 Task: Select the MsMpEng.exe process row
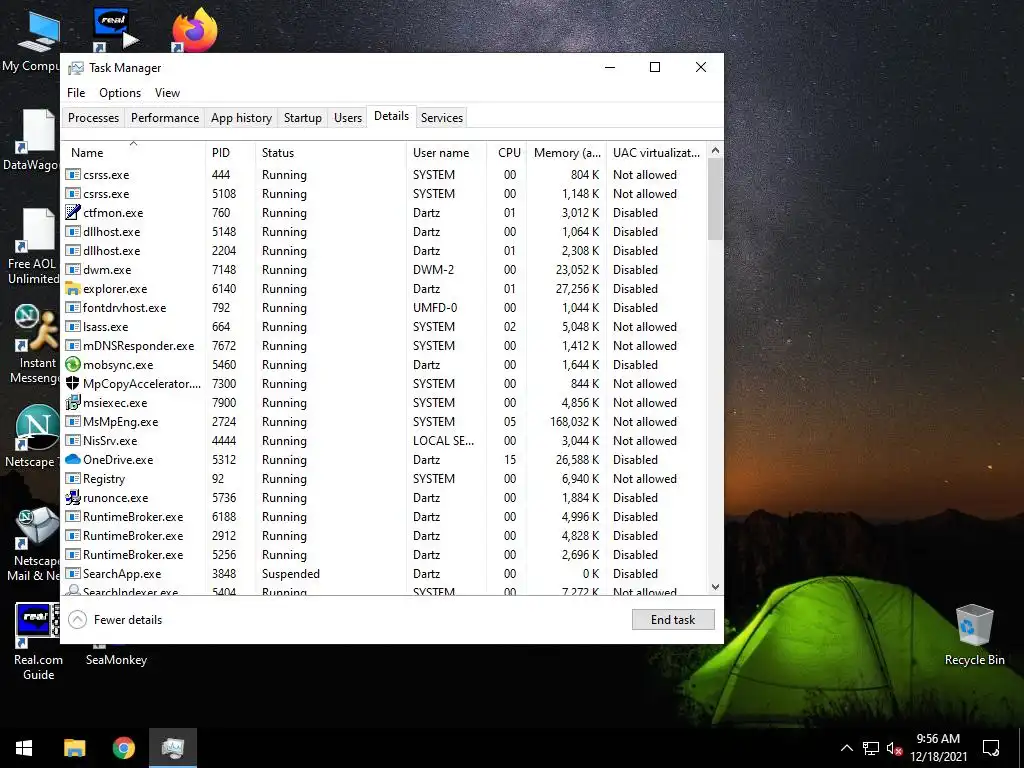click(x=385, y=421)
